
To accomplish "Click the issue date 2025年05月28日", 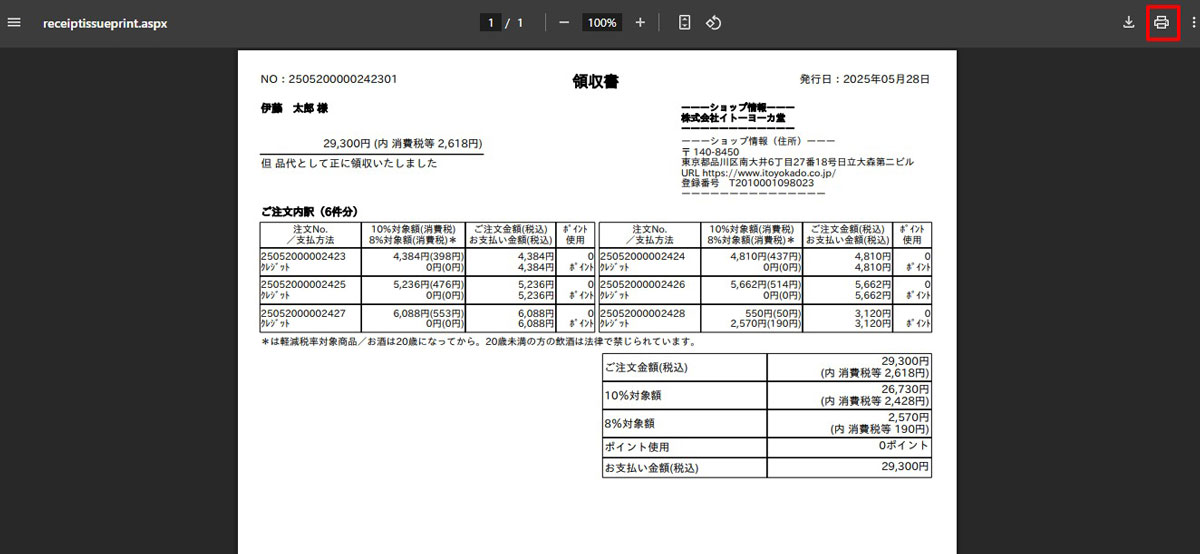I will 887,78.
